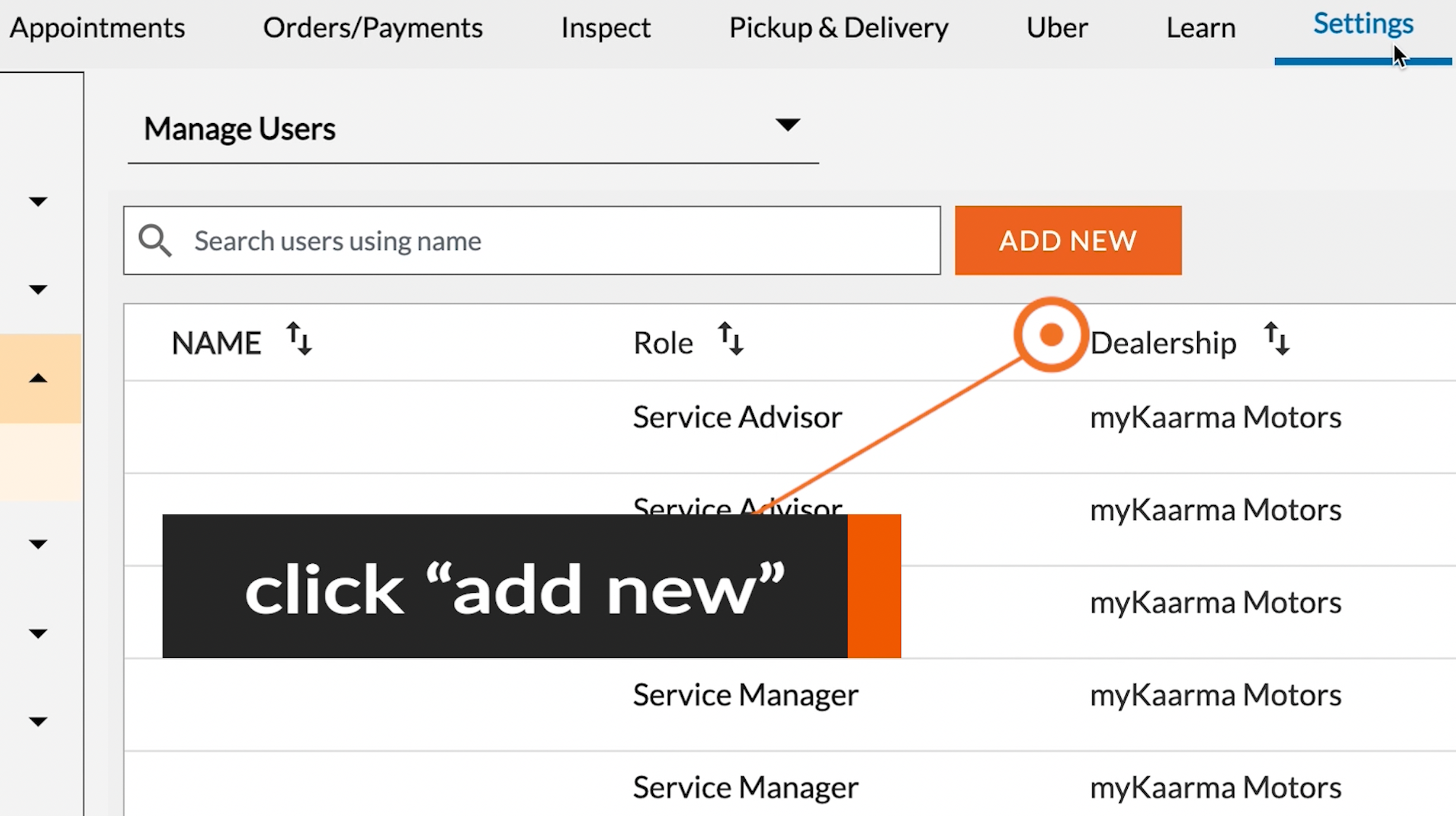This screenshot has width=1456, height=816.
Task: Click the Settings tab
Action: coord(1363,24)
